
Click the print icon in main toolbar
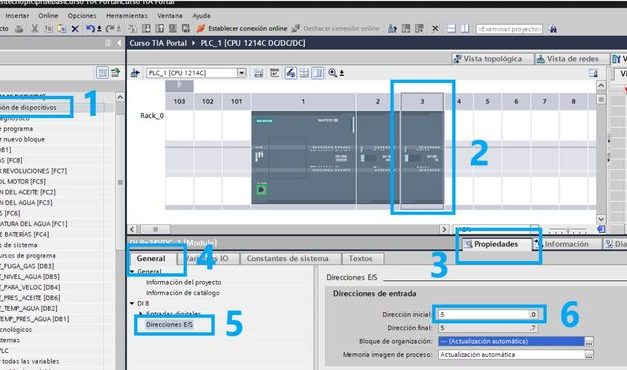(x=19, y=29)
